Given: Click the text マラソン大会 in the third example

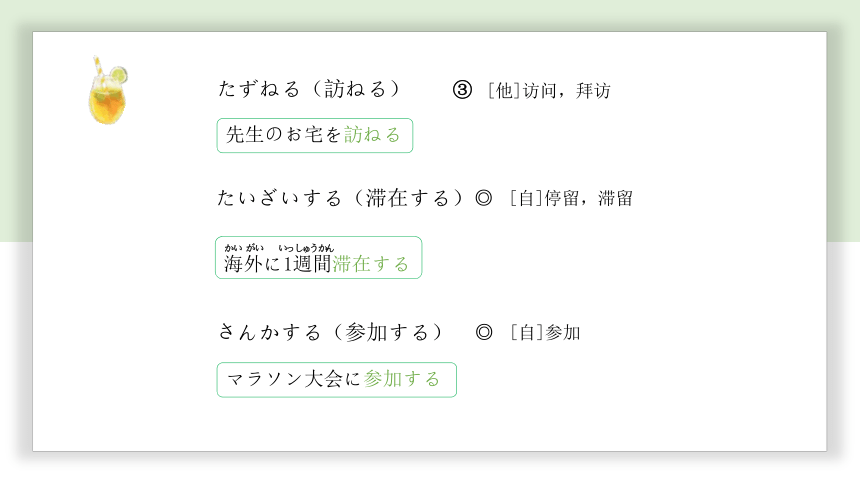Looking at the screenshot, I should 285,379.
